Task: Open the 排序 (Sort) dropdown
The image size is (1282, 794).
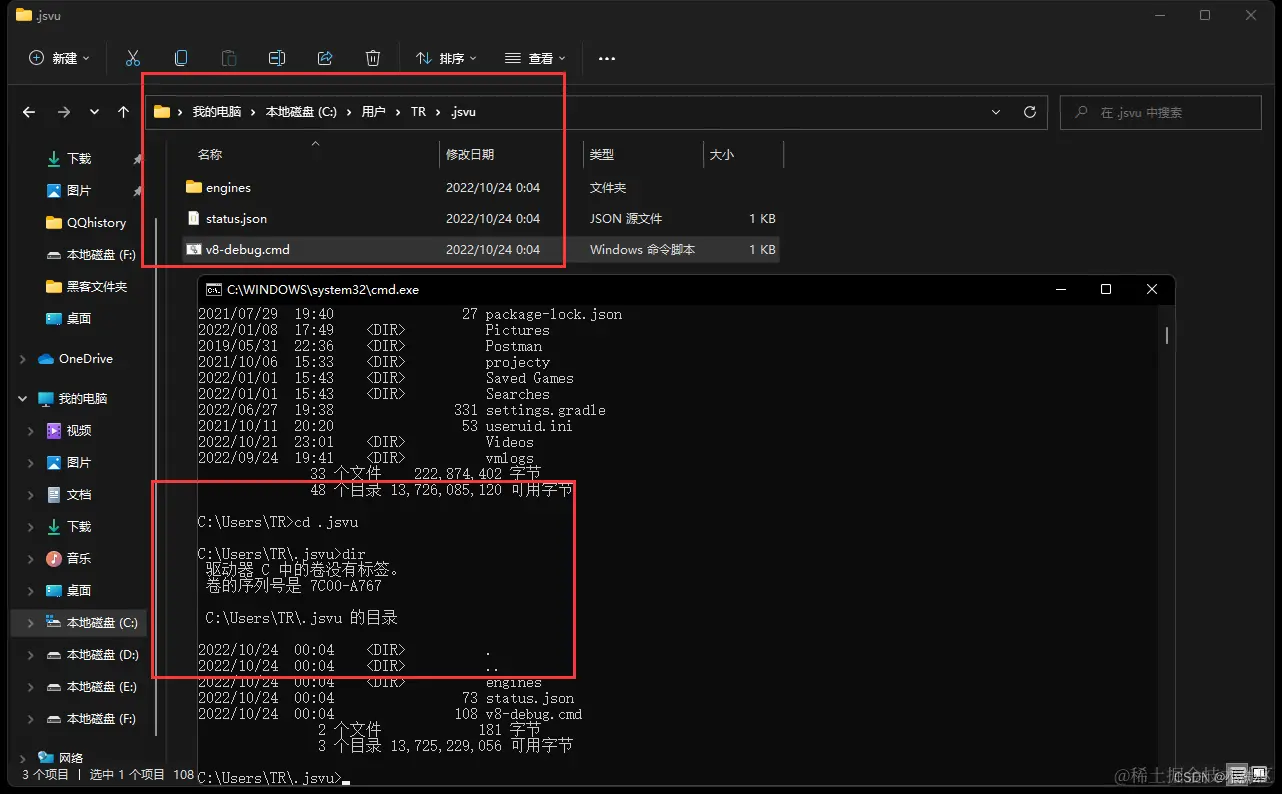Action: click(446, 58)
